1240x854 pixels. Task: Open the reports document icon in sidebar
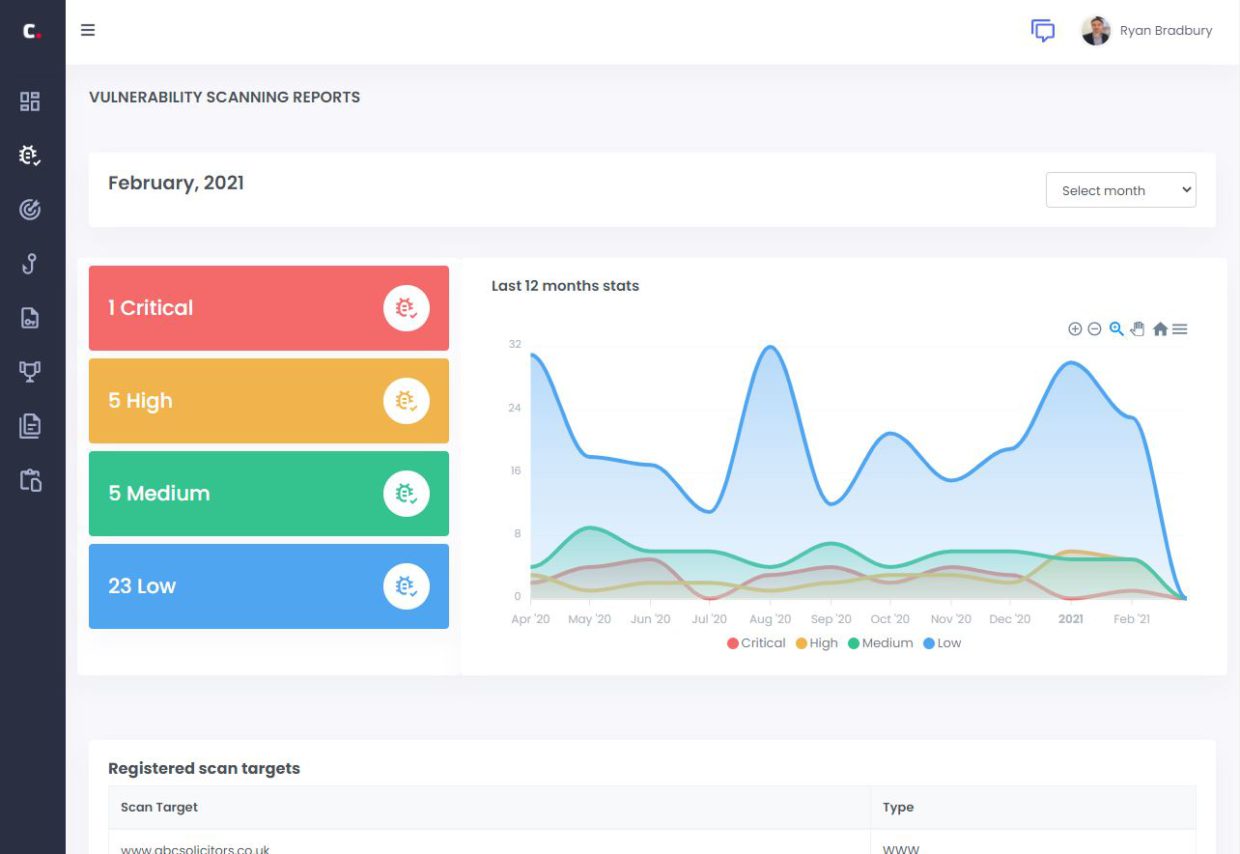[x=29, y=425]
